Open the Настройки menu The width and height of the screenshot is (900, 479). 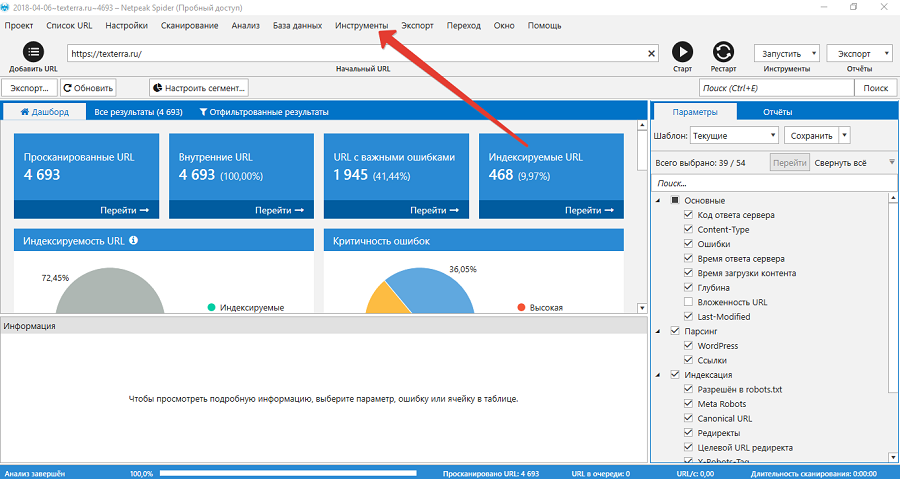click(126, 26)
